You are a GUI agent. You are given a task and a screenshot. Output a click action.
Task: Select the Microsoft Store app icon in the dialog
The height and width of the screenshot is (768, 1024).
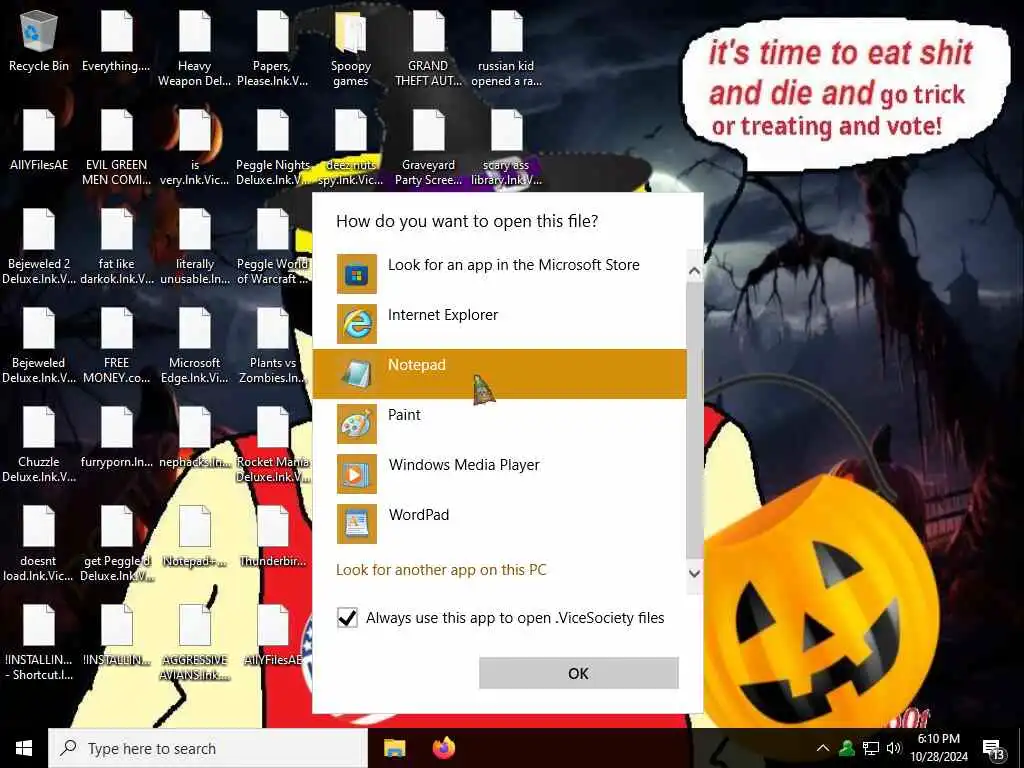click(x=357, y=274)
